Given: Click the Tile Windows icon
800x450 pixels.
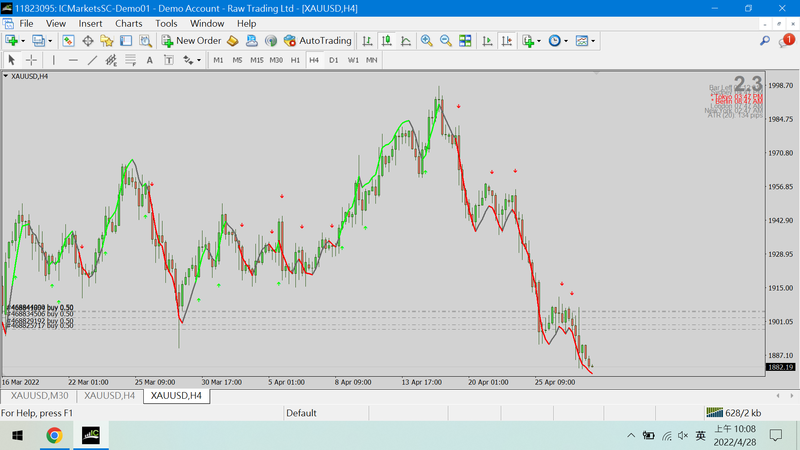Looking at the screenshot, I should click(x=466, y=41).
